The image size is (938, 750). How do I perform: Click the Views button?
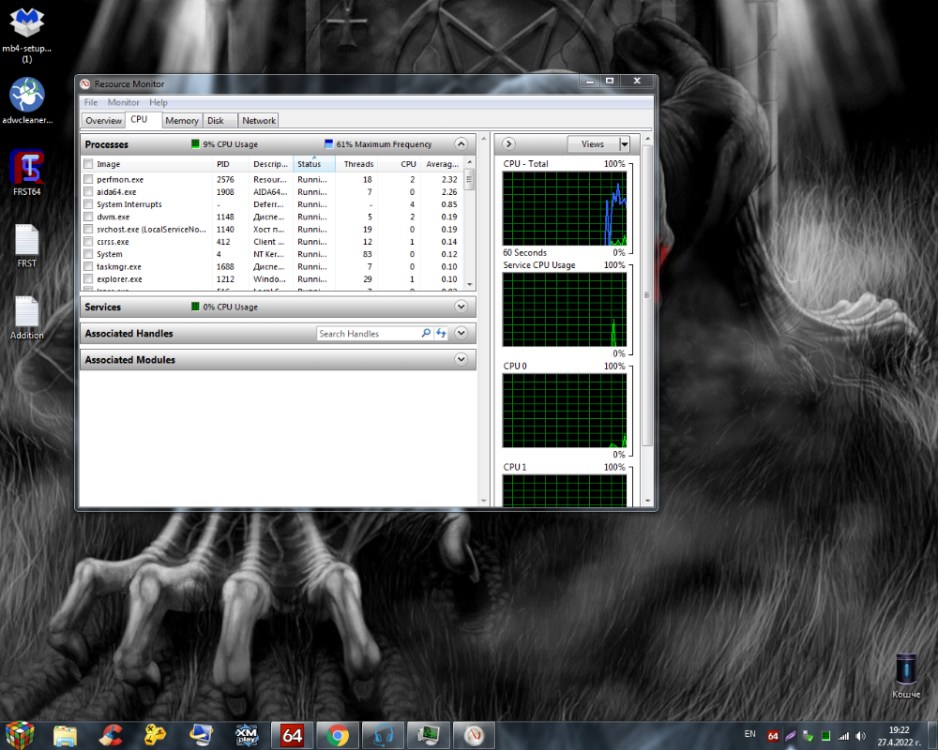pyautogui.click(x=593, y=144)
